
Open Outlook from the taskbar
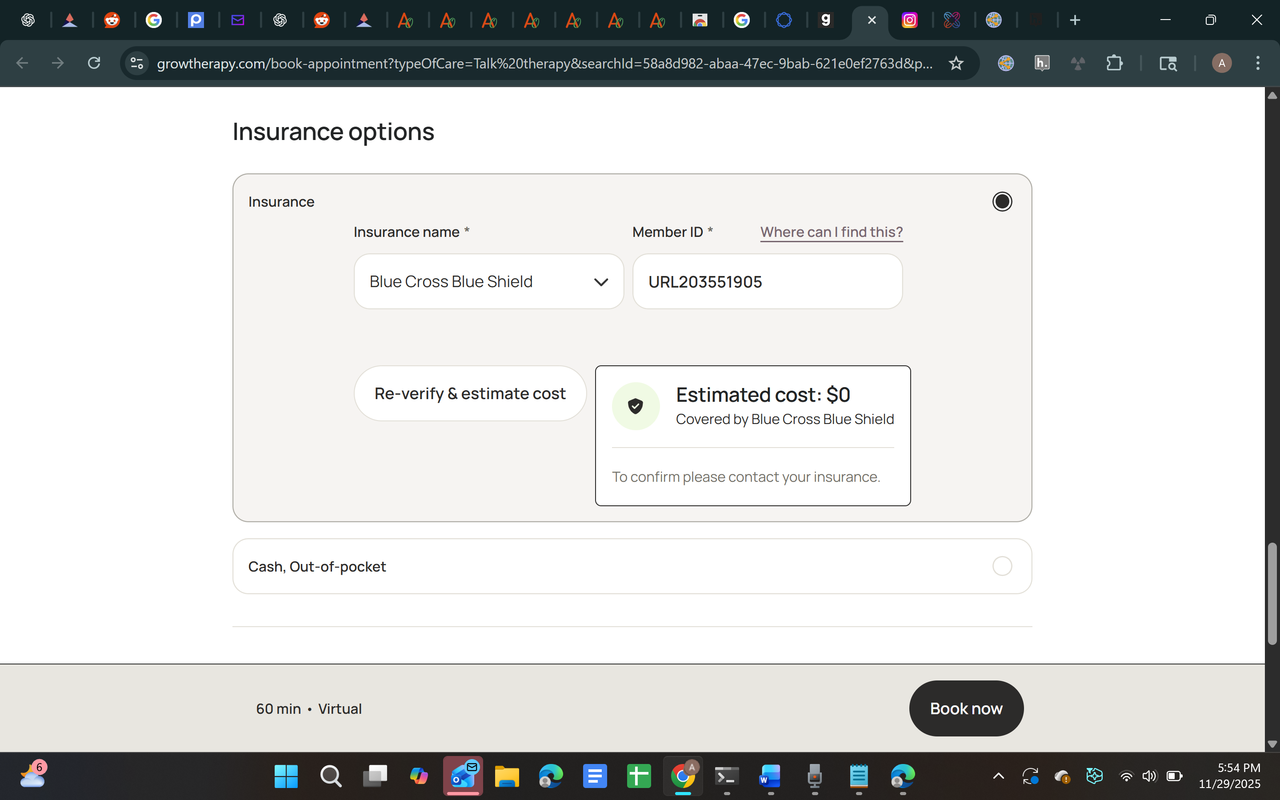click(x=463, y=776)
